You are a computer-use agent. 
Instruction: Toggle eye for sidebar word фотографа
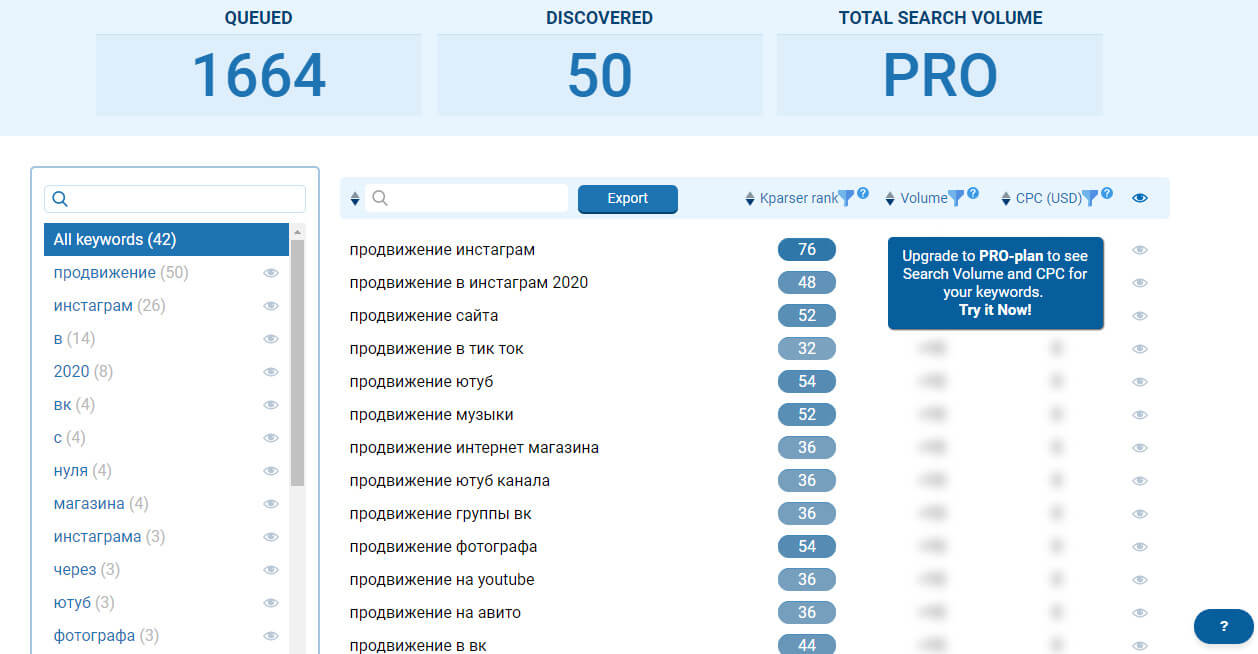click(270, 636)
